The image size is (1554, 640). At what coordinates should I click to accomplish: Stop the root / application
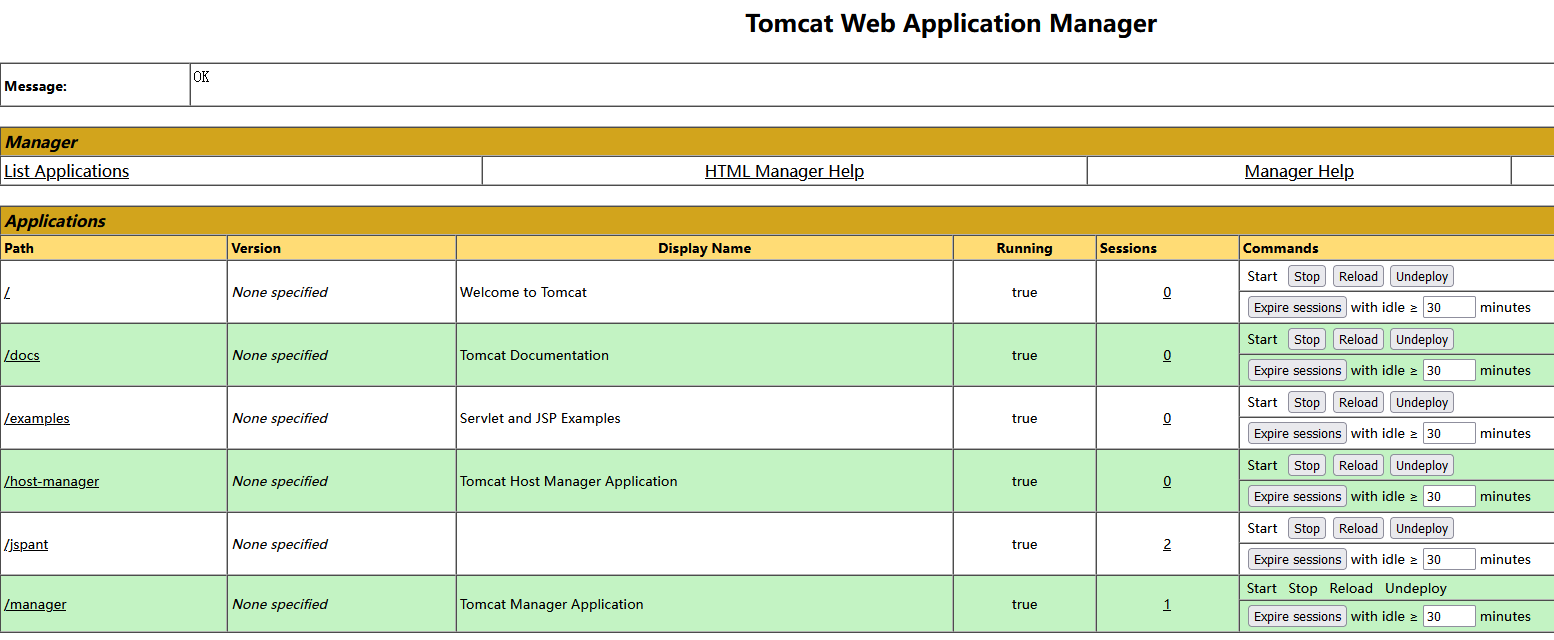tap(1307, 276)
